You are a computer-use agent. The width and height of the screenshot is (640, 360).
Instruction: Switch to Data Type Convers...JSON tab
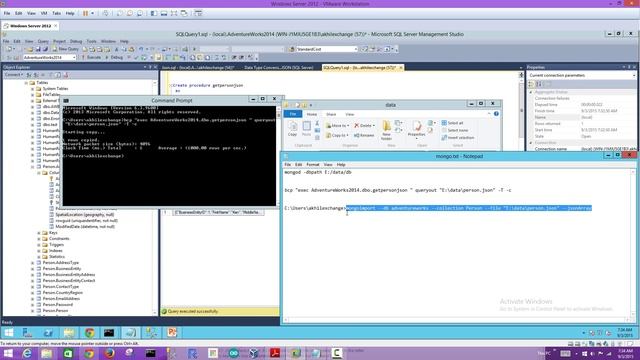279,67
